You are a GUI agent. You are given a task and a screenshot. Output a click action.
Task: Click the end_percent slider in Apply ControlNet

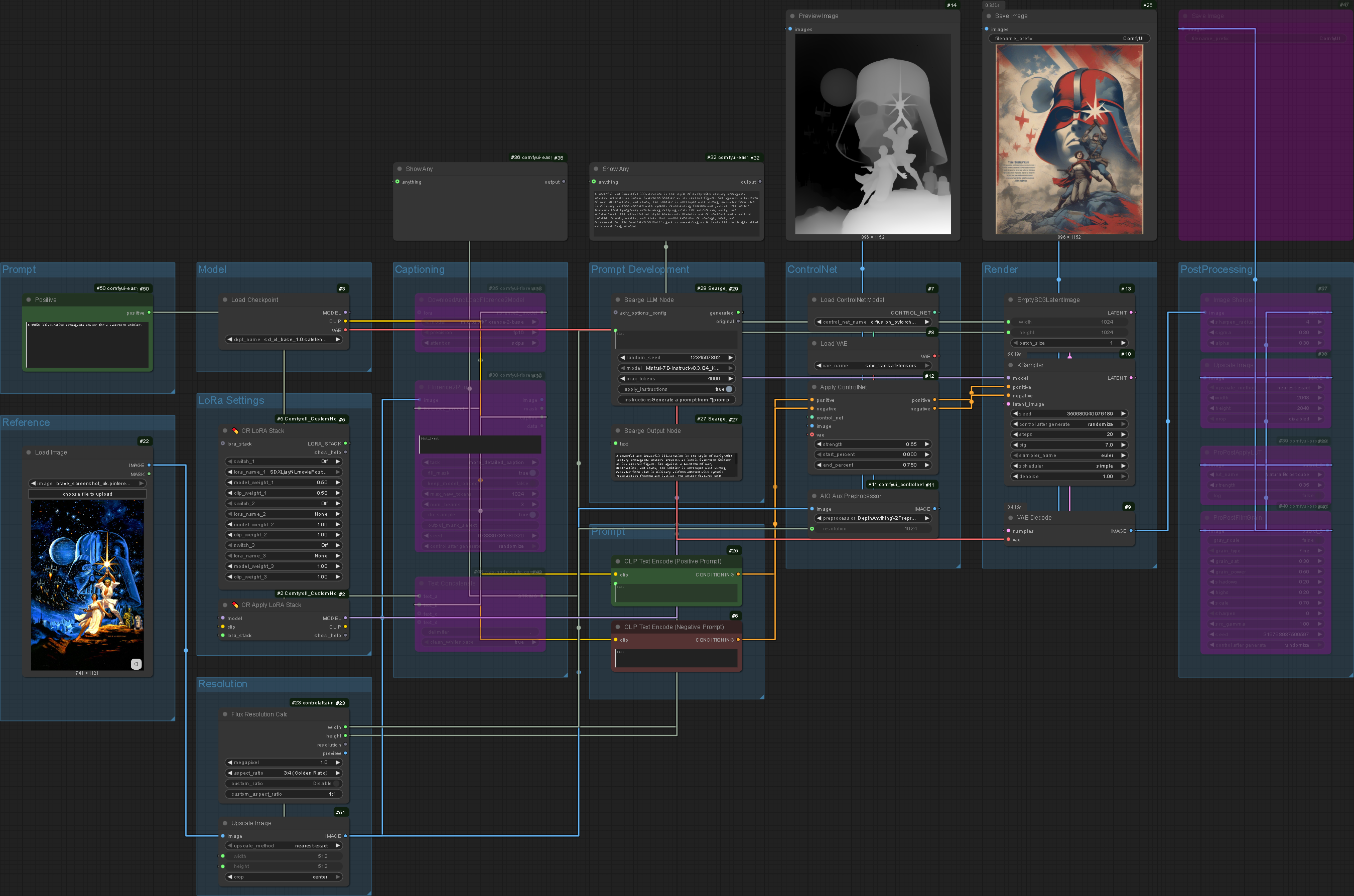click(x=873, y=465)
